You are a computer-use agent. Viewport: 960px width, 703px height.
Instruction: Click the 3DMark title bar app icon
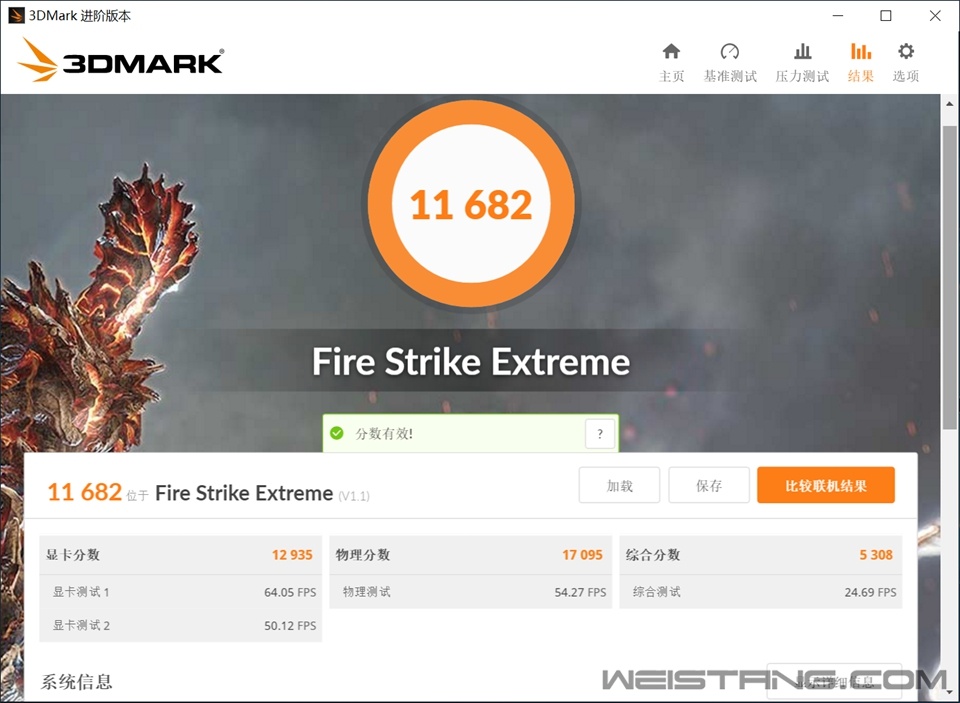(x=16, y=15)
